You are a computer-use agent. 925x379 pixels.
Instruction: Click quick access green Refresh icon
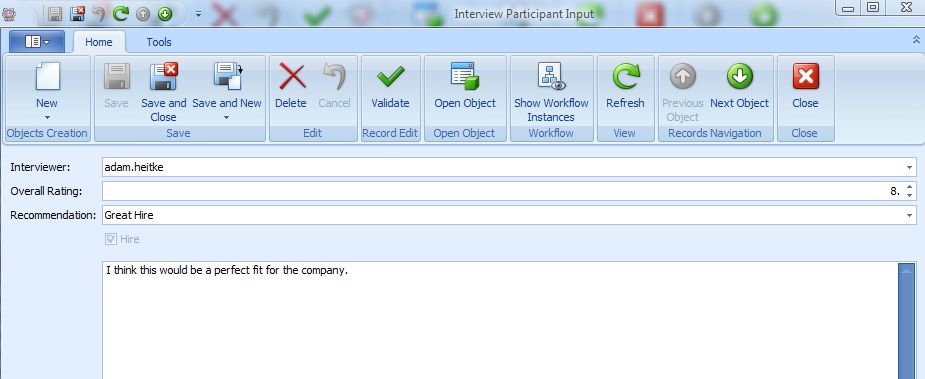tap(121, 14)
